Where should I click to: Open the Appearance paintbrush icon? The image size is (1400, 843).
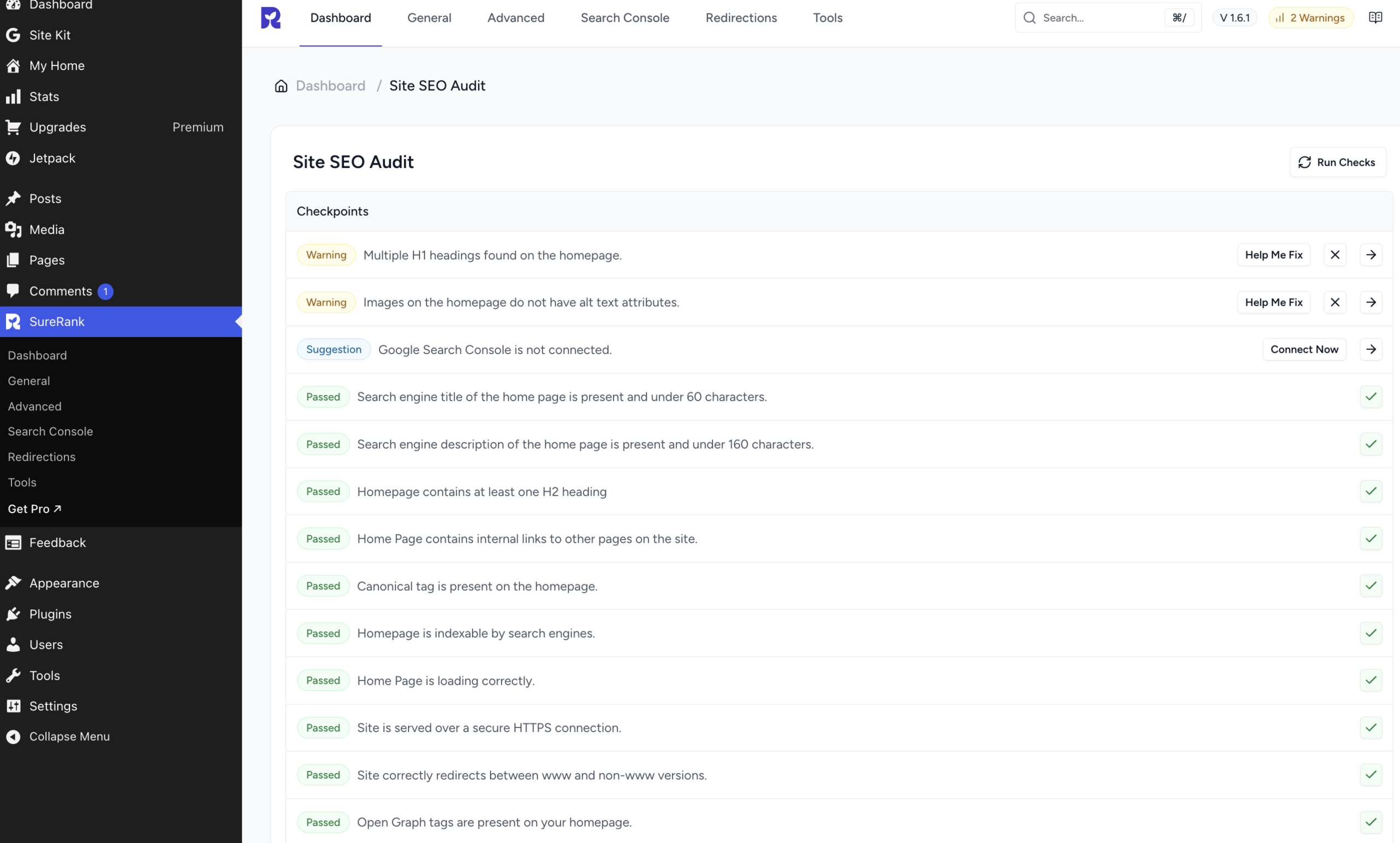[13, 583]
